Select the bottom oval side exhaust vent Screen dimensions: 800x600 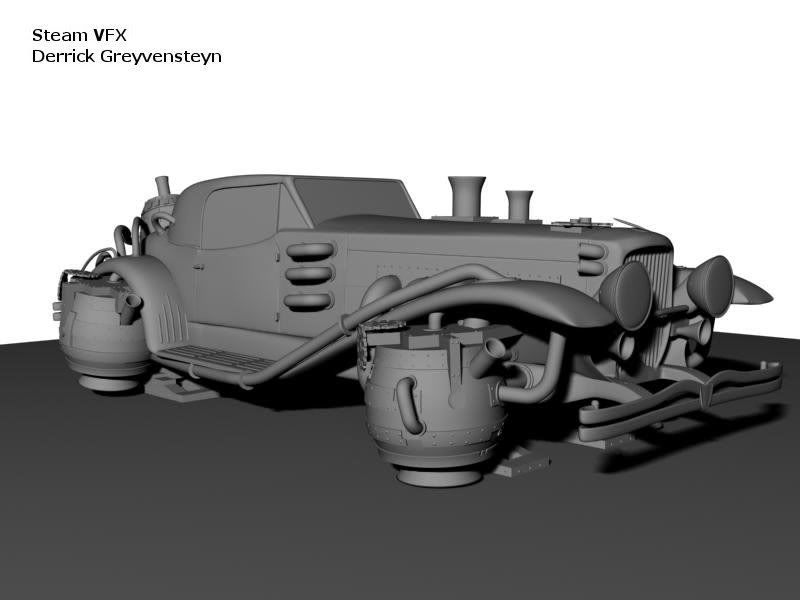pyautogui.click(x=307, y=301)
